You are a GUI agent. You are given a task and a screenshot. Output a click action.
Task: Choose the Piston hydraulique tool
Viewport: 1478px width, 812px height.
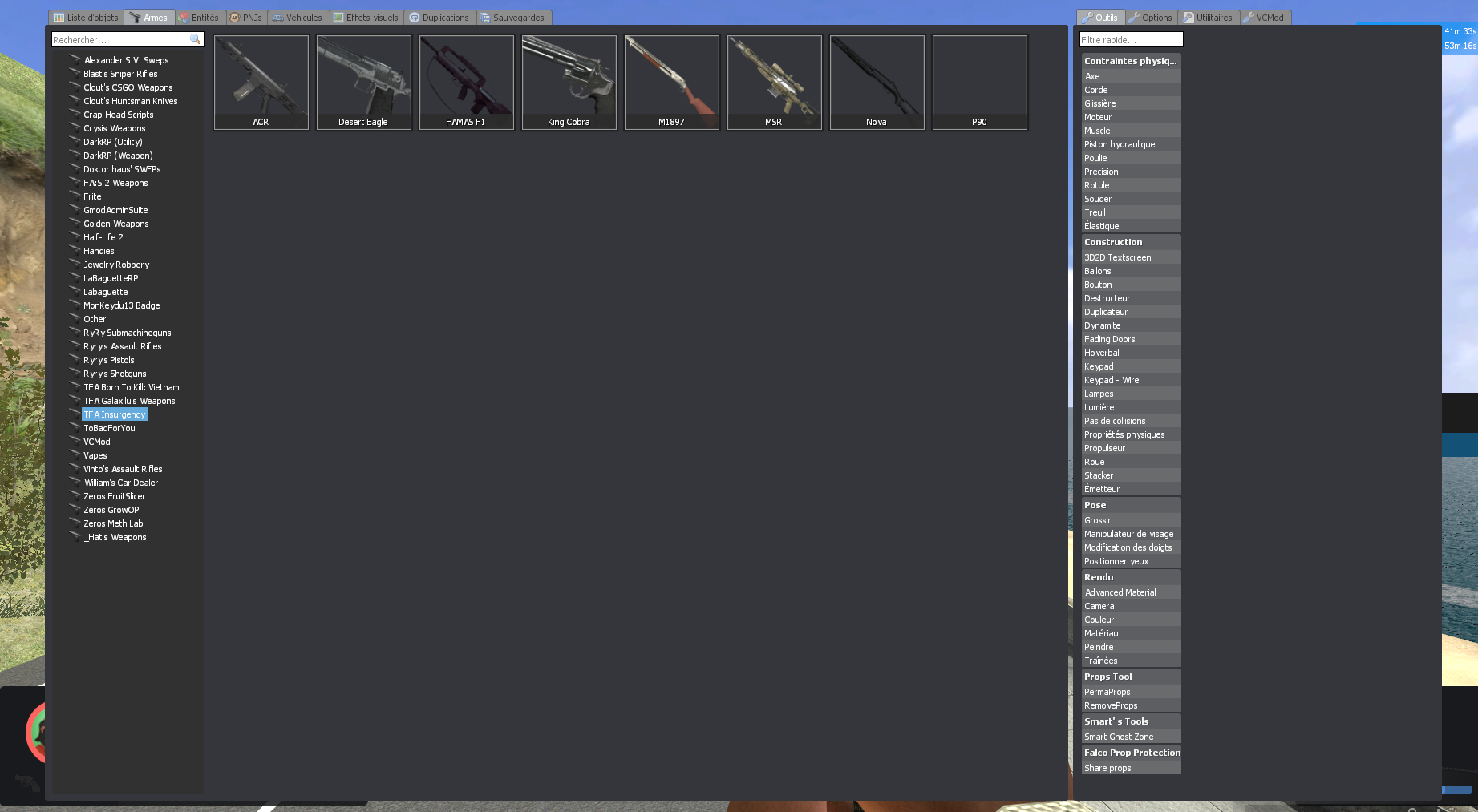tap(1131, 144)
